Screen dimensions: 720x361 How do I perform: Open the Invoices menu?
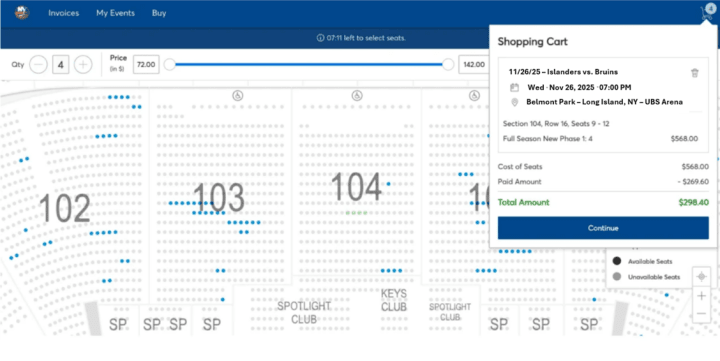point(63,13)
